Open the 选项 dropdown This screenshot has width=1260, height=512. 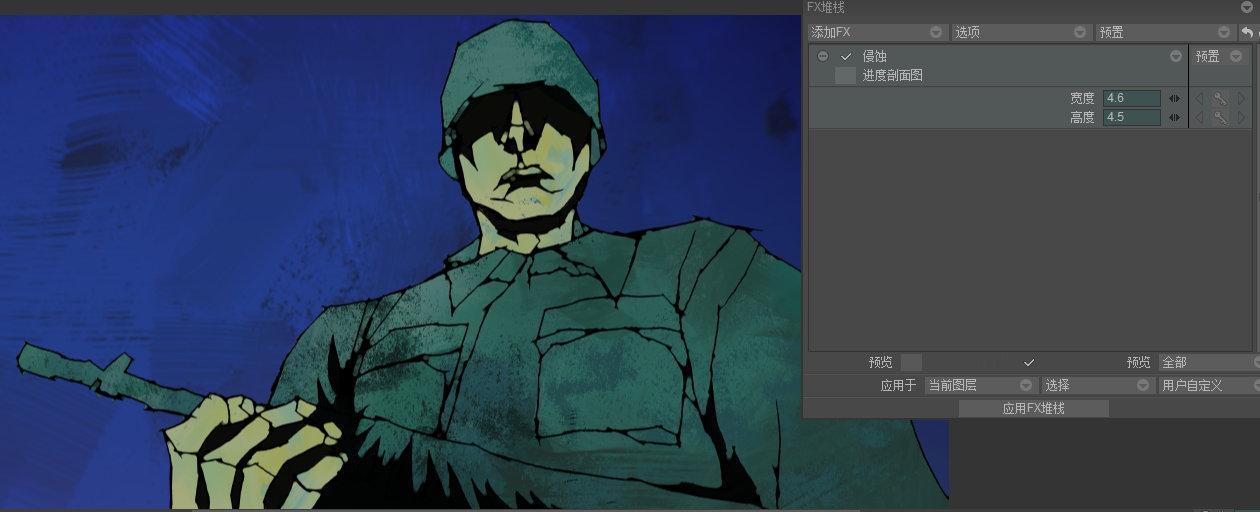1021,32
